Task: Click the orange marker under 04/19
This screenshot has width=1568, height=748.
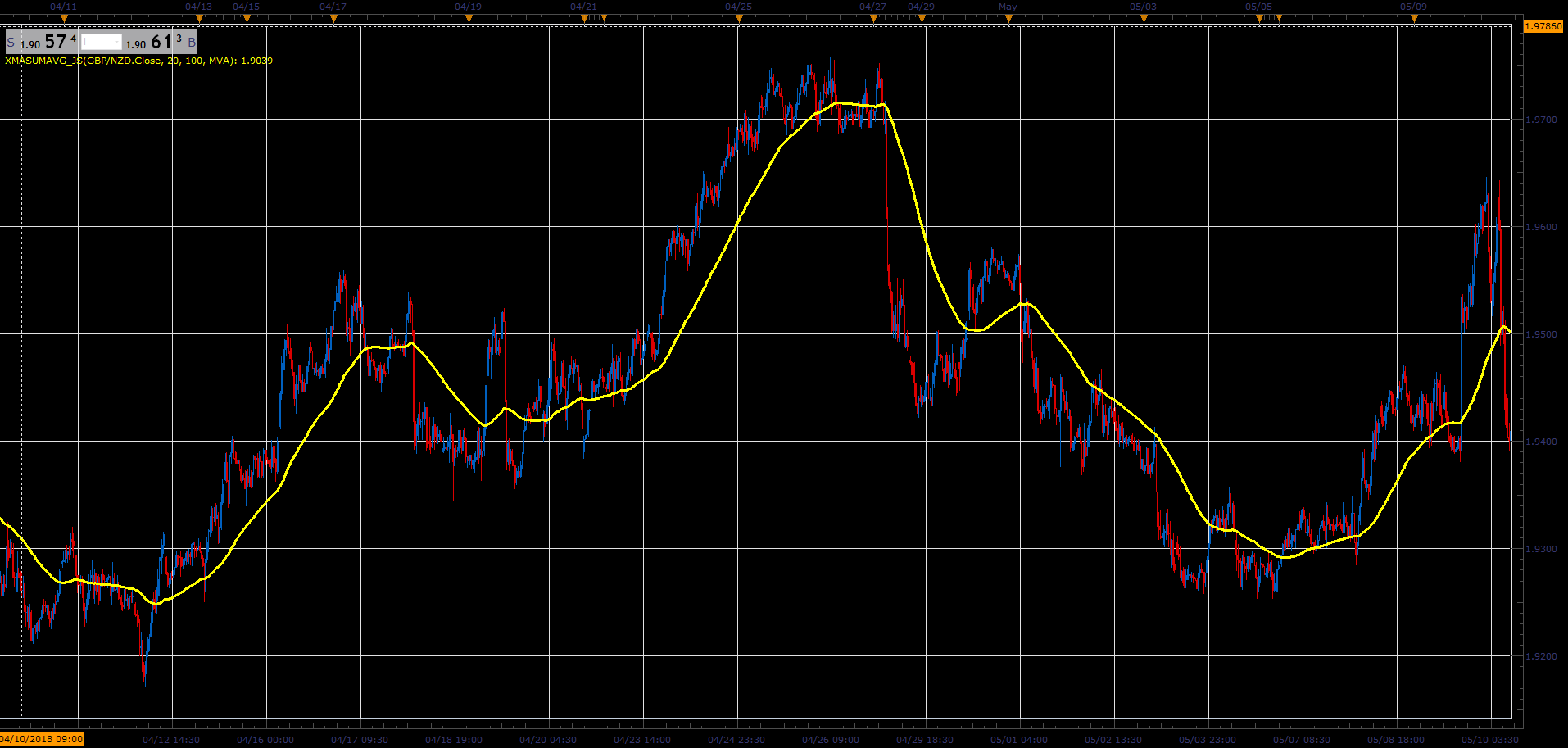Action: click(x=469, y=18)
